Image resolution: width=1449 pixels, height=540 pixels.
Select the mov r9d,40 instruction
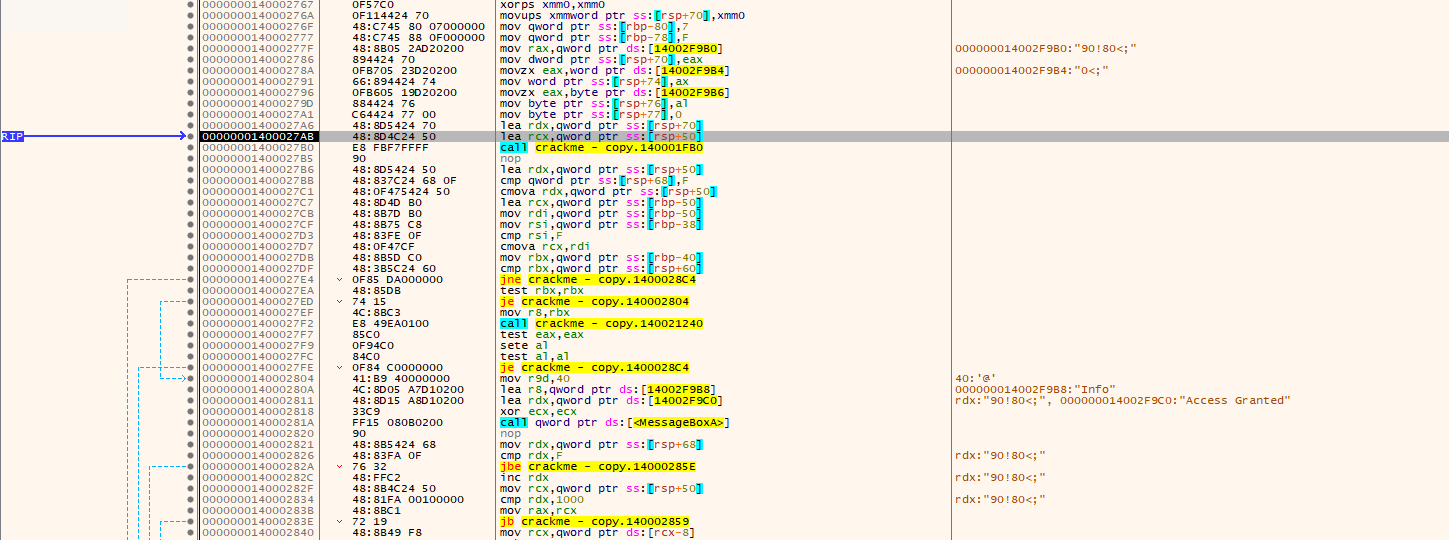coord(537,378)
